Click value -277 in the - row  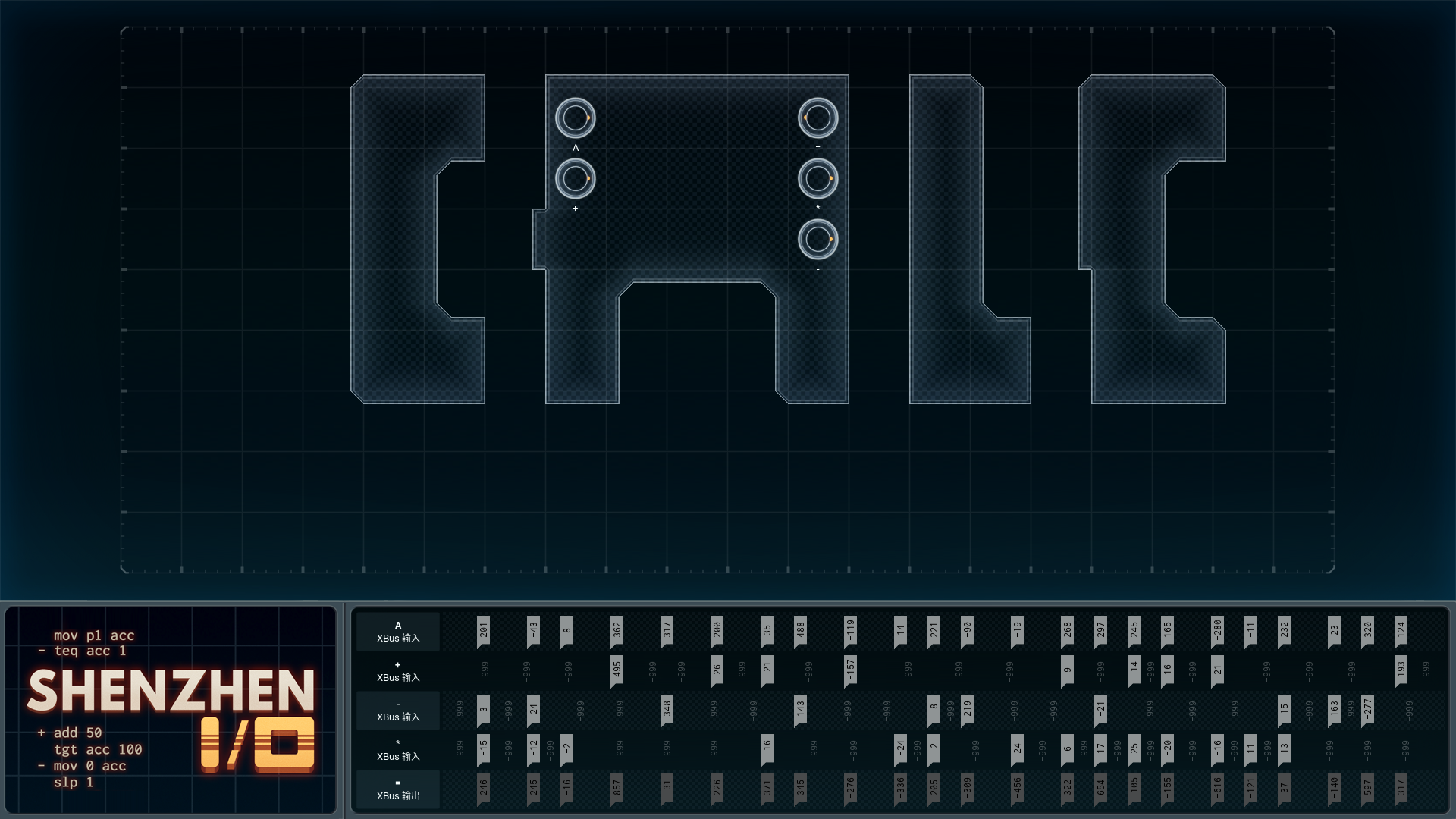(x=1368, y=709)
